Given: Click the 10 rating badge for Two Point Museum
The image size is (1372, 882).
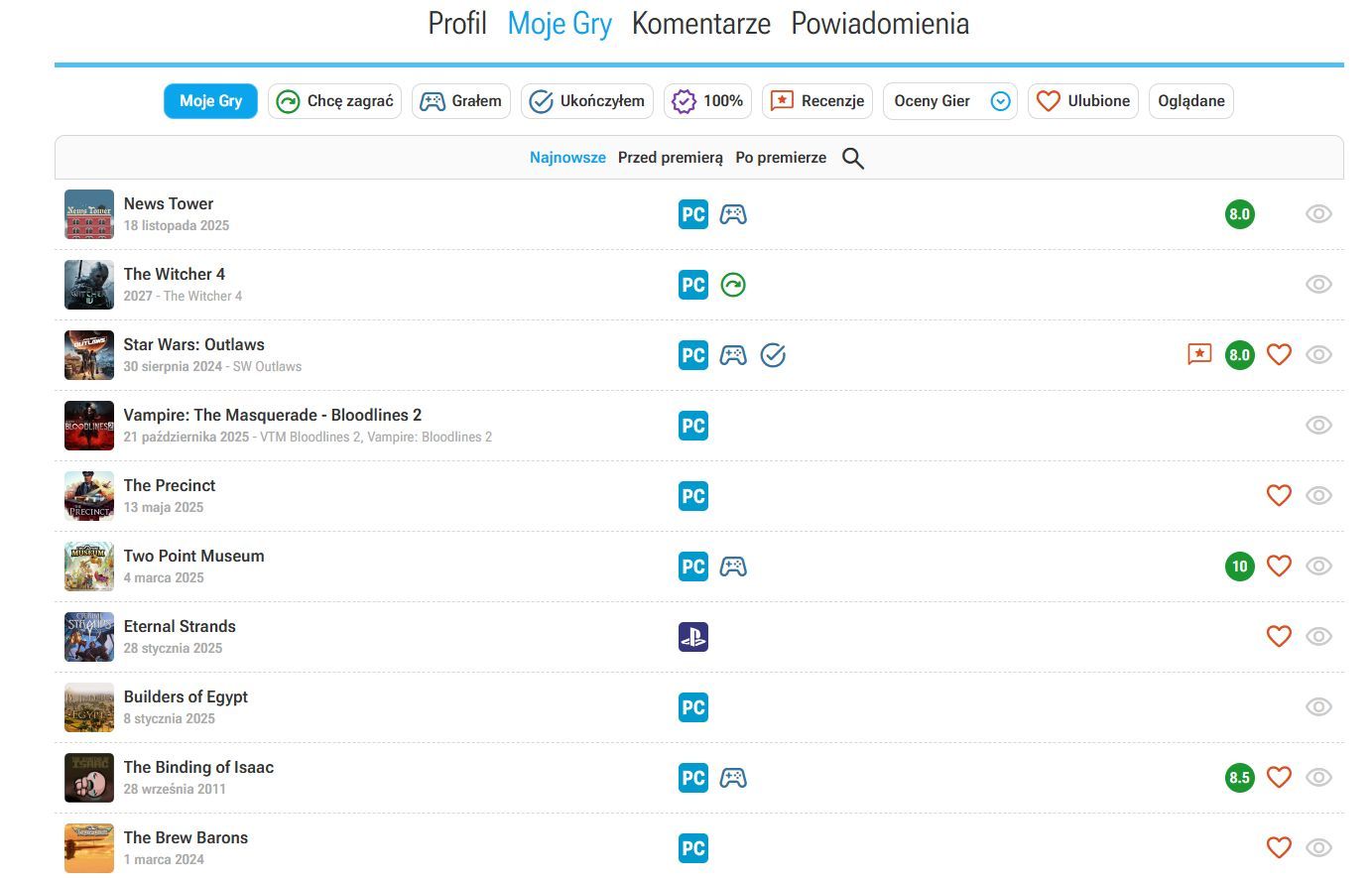Looking at the screenshot, I should (x=1239, y=567).
